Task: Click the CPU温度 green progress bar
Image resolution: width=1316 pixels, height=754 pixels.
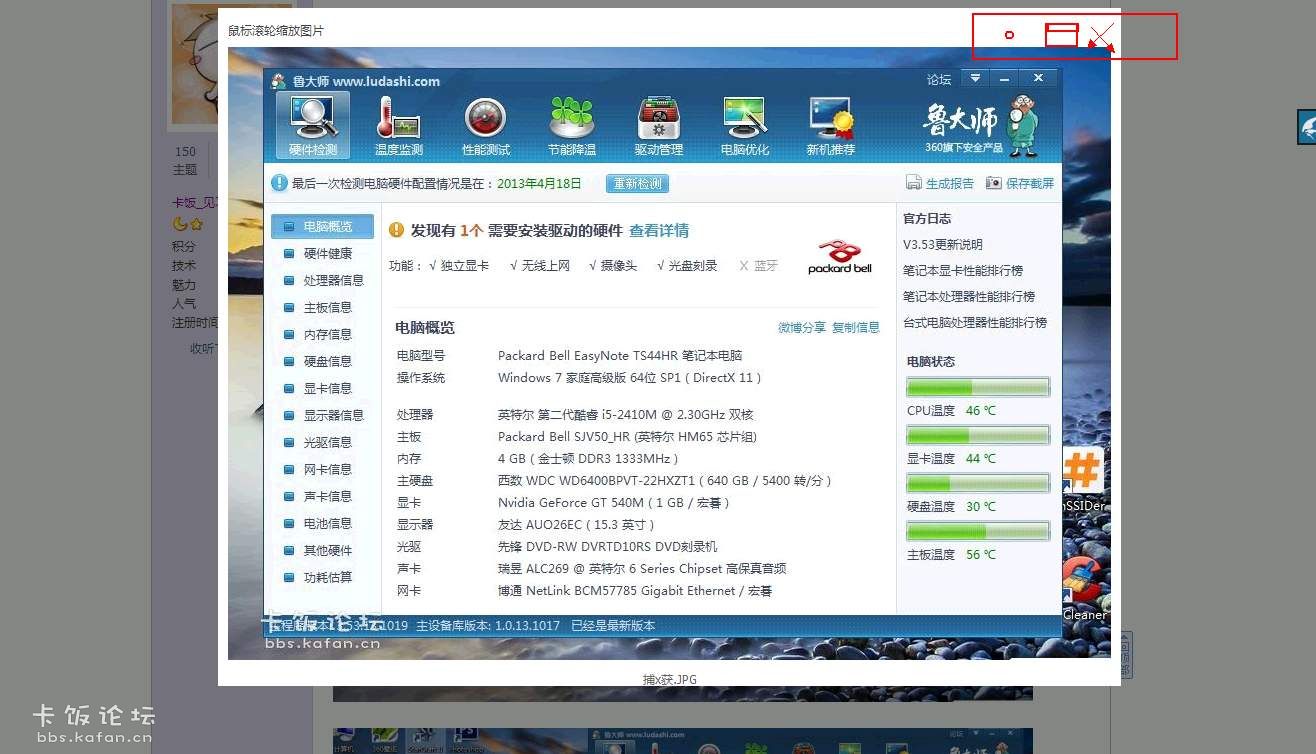Action: [x=978, y=387]
